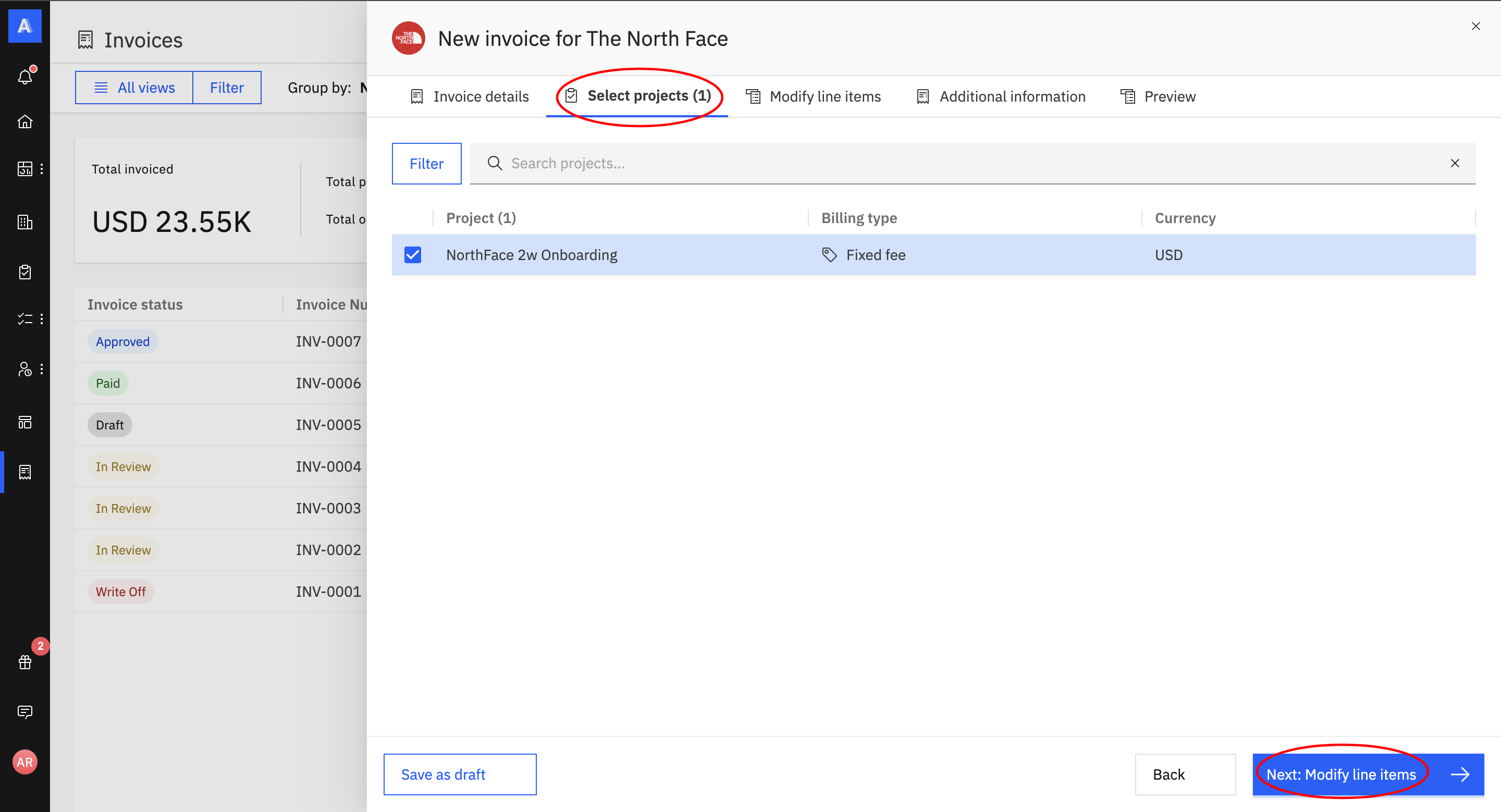Go to the Home icon in sidebar

(x=24, y=121)
